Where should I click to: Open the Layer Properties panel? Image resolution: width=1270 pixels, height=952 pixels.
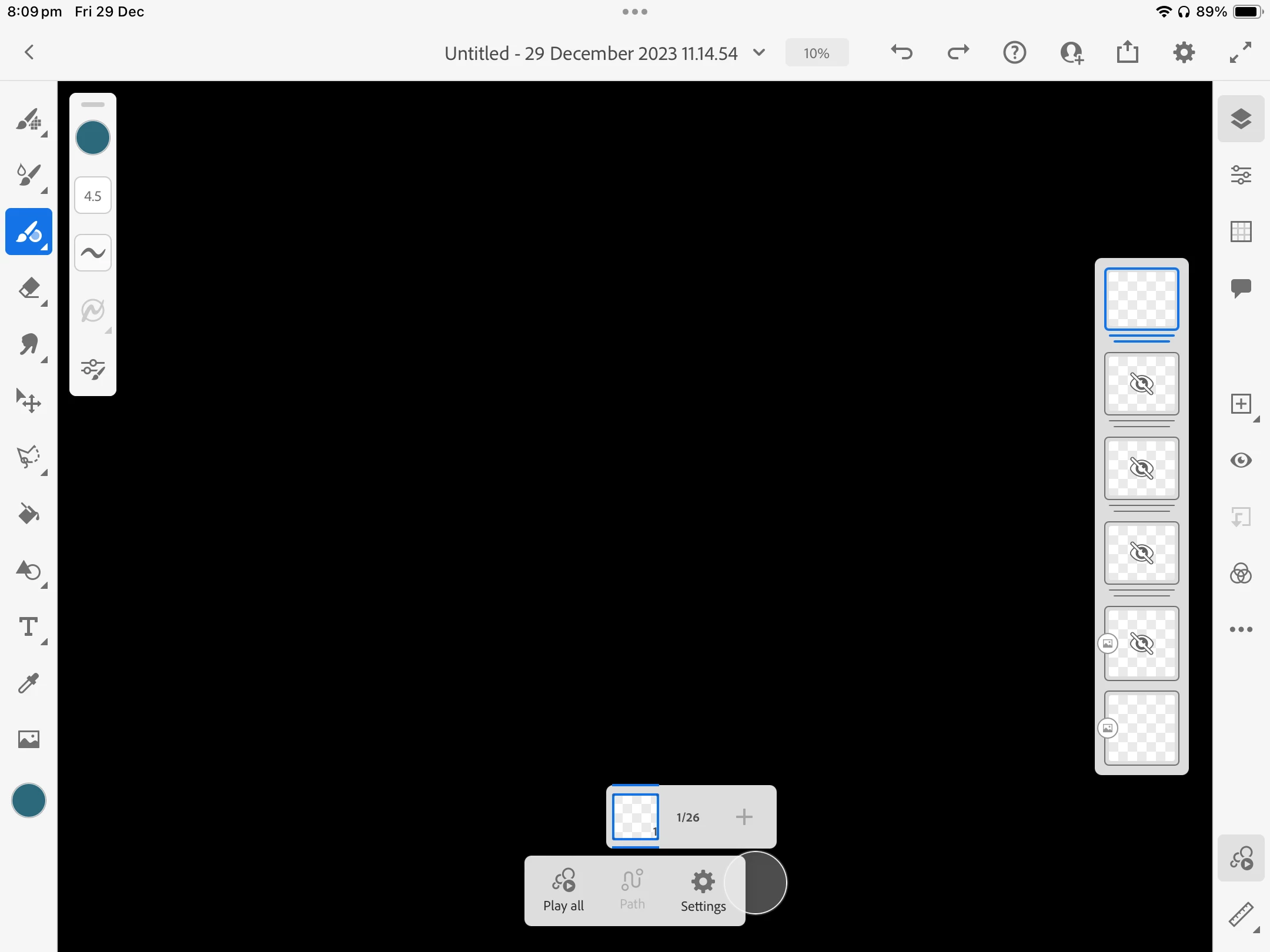coord(1241,175)
